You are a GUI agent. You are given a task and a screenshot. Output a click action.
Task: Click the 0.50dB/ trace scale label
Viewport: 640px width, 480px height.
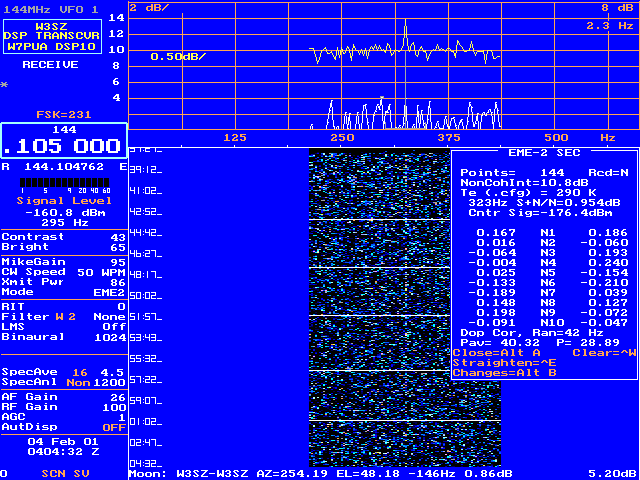point(178,57)
